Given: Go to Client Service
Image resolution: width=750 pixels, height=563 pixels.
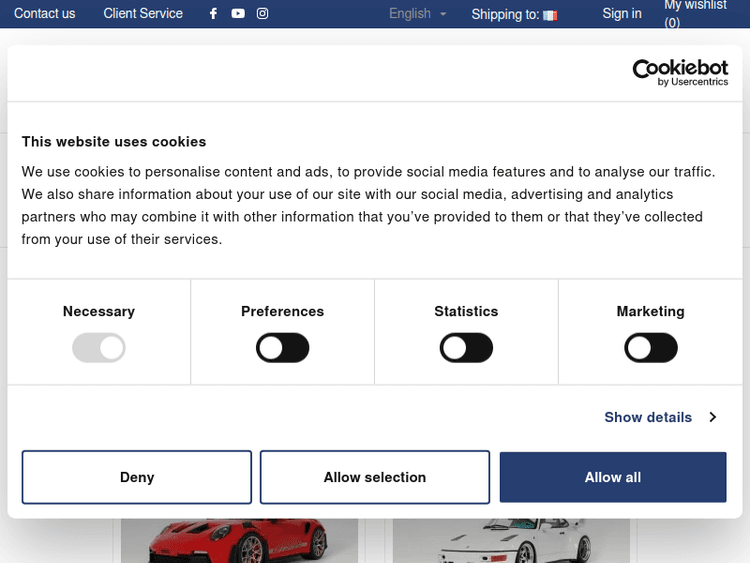Looking at the screenshot, I should [143, 14].
